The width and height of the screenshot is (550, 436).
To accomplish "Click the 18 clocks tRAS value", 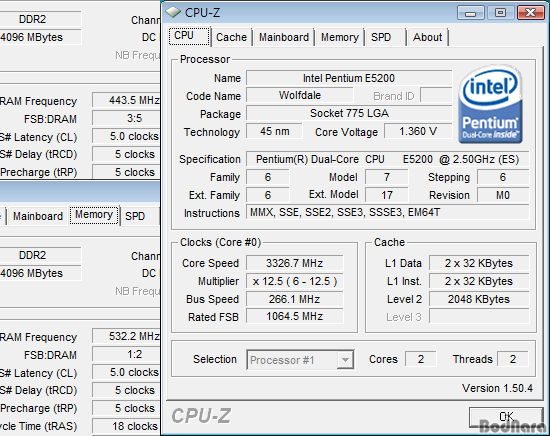I will coord(126,426).
